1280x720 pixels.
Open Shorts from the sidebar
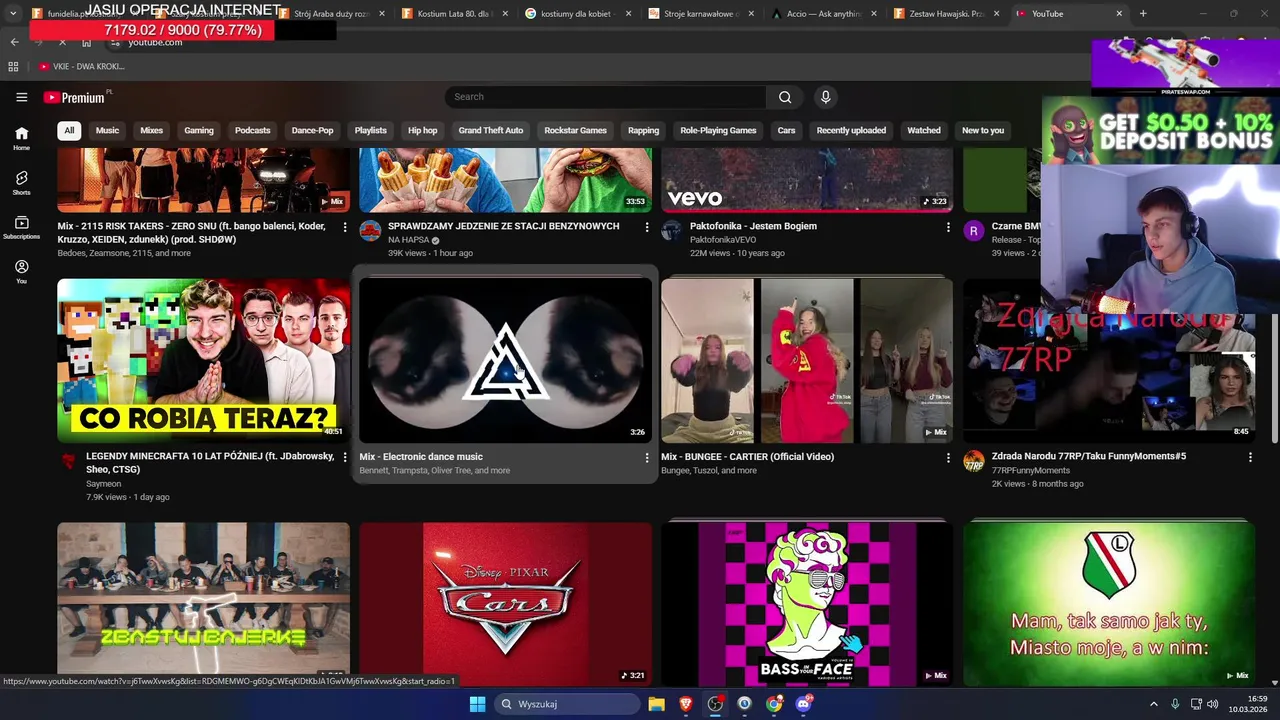click(x=21, y=183)
